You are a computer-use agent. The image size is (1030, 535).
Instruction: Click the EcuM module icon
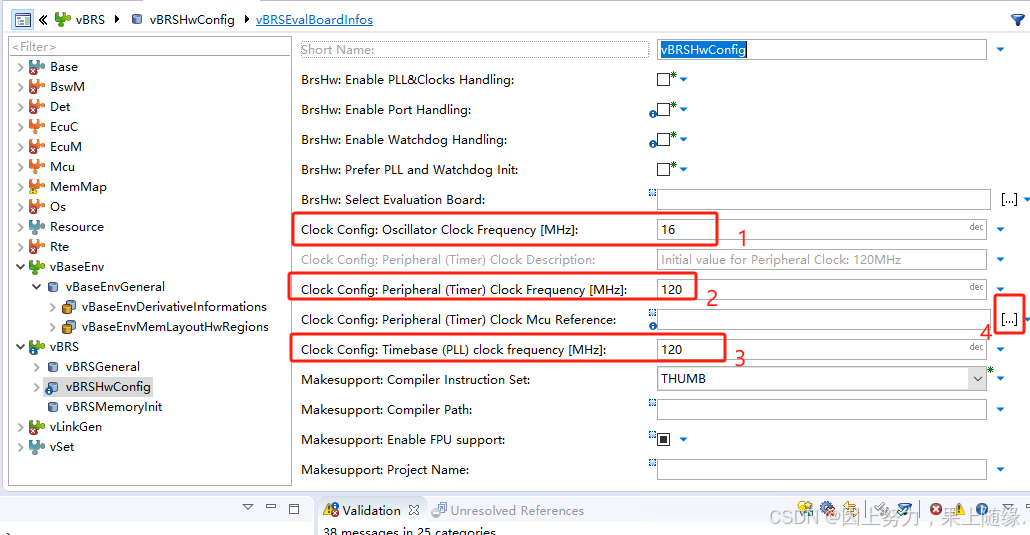point(37,147)
